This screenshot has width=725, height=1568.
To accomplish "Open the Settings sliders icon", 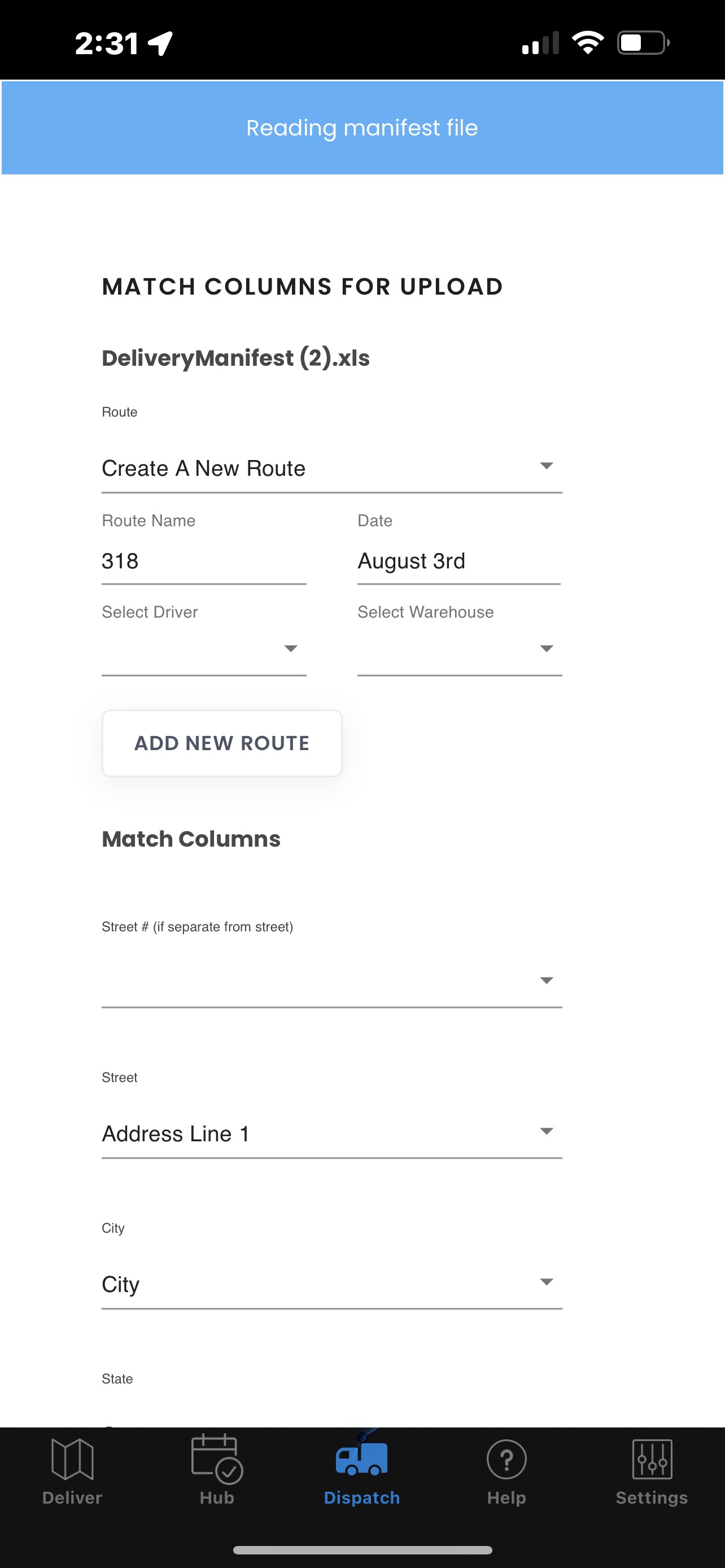I will pos(652,1458).
